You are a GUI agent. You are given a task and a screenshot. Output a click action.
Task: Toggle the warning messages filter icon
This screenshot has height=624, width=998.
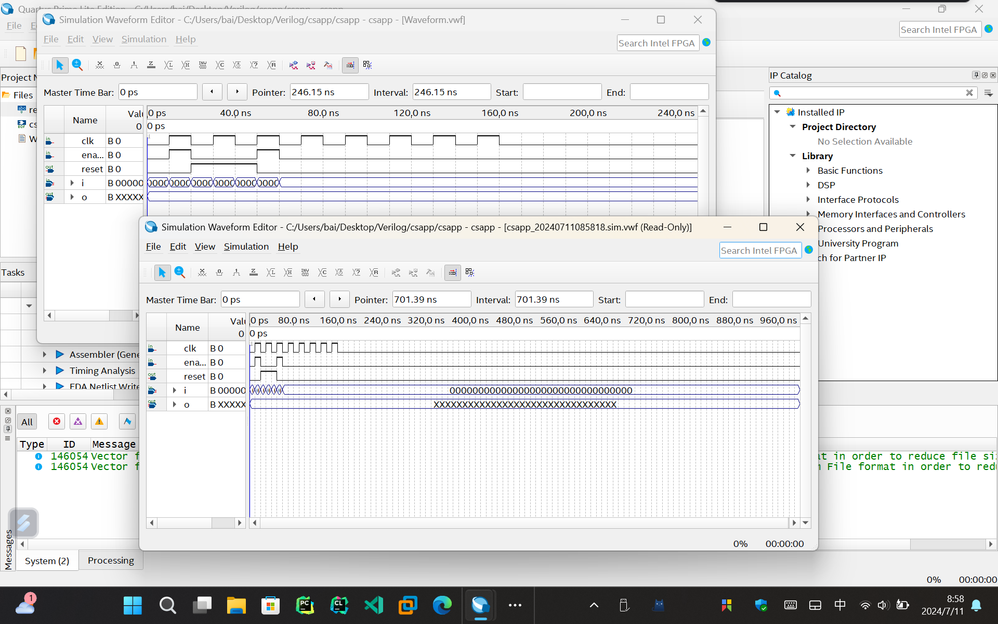(x=99, y=422)
